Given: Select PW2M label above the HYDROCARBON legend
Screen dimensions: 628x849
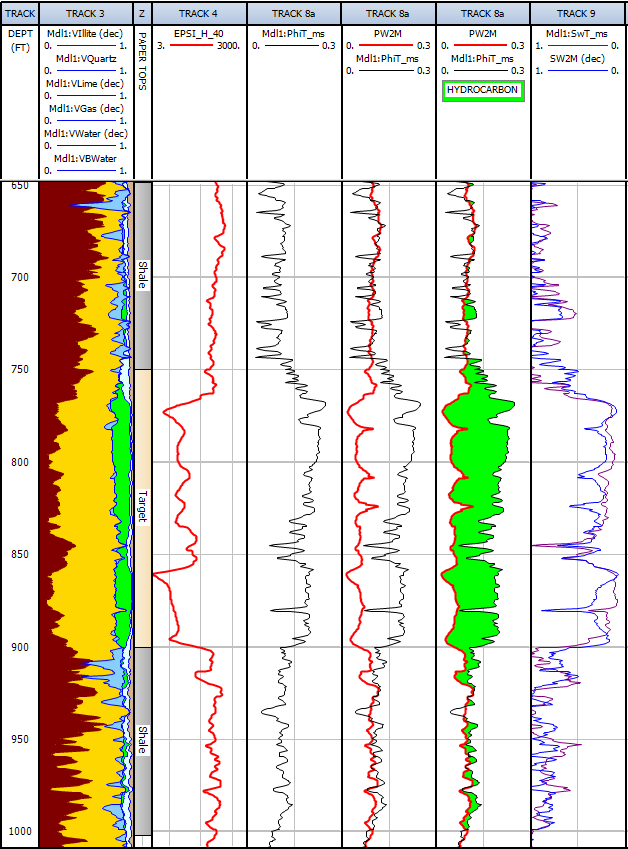Looking at the screenshot, I should [x=483, y=34].
